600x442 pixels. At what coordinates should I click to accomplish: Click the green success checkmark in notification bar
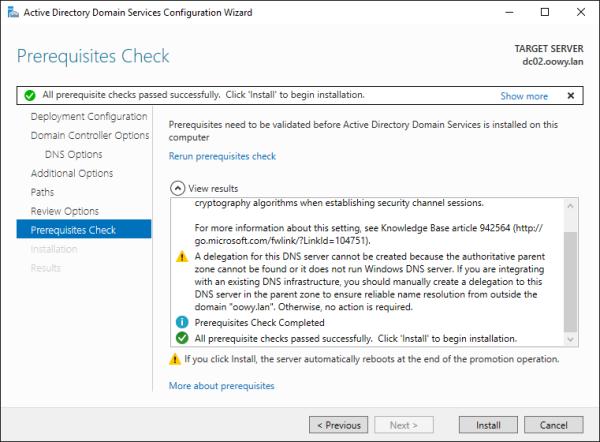pos(30,96)
